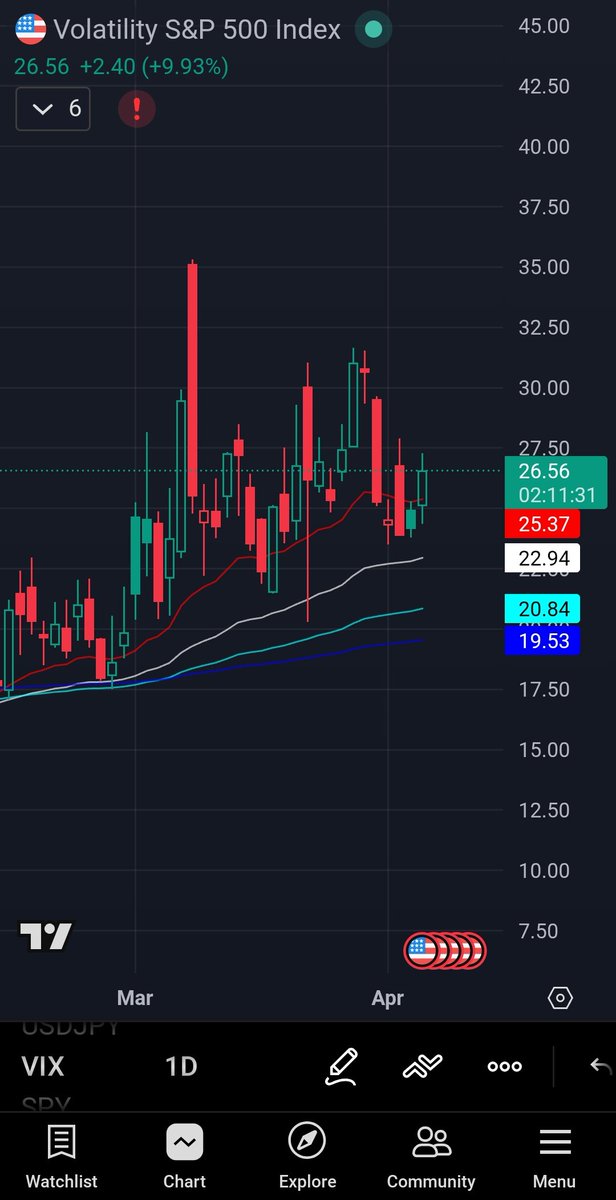Screen dimensions: 616x1200
Task: Tap the 45.00 price axis label
Action: (545, 26)
